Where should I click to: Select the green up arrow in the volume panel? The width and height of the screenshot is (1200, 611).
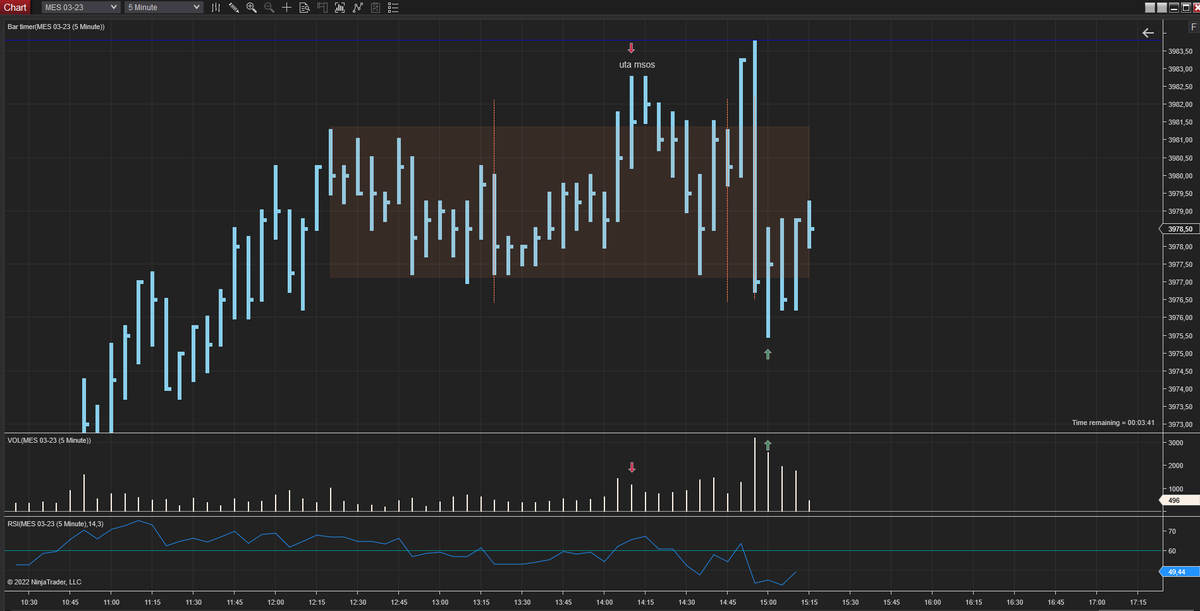coord(768,445)
